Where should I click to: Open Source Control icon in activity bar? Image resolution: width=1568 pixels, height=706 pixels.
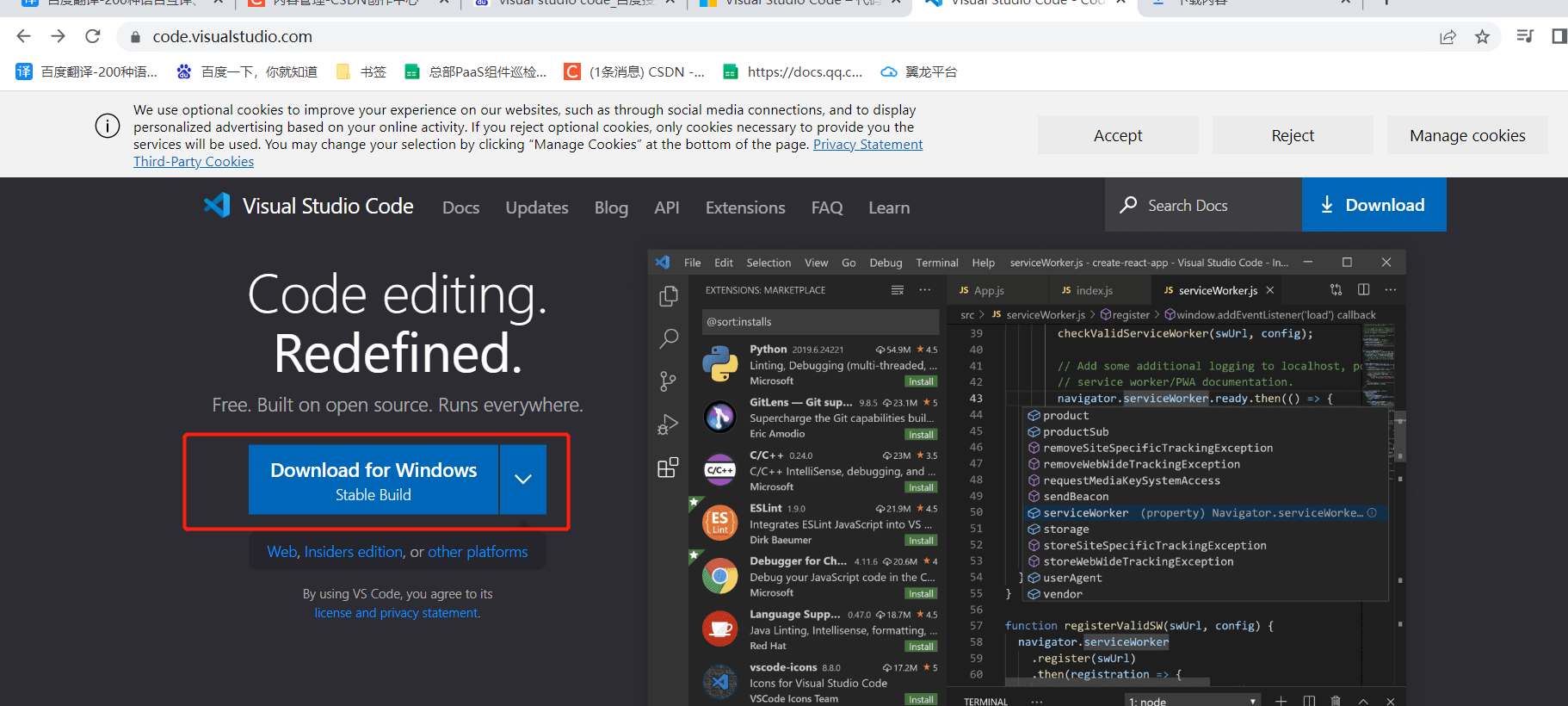(x=668, y=381)
